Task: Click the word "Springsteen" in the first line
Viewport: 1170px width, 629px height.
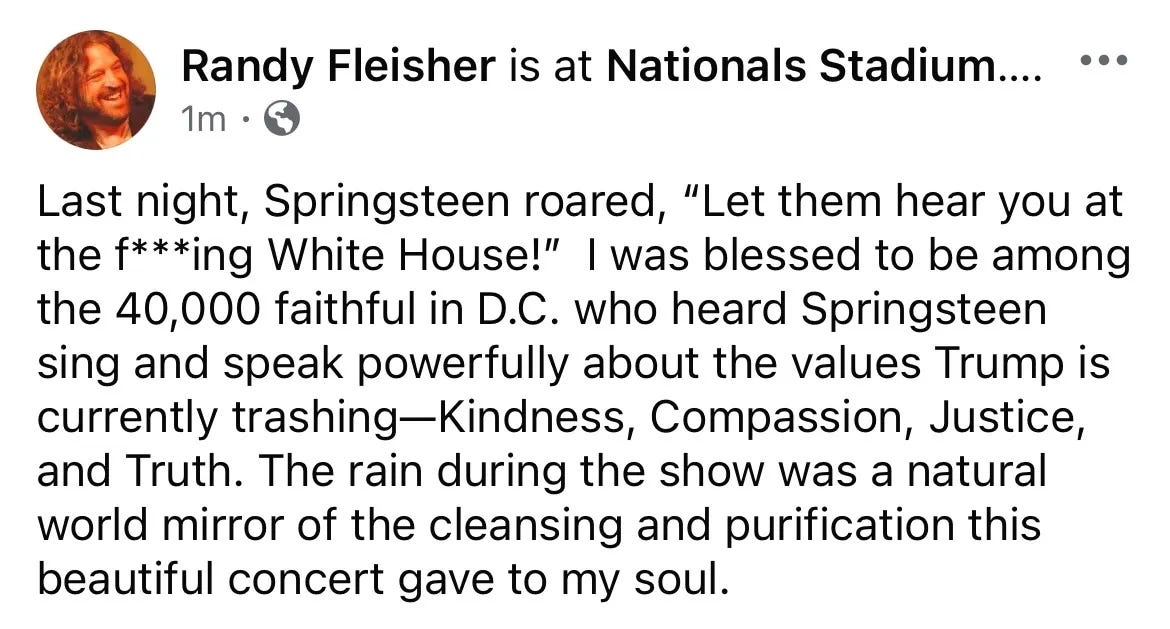Action: [387, 202]
